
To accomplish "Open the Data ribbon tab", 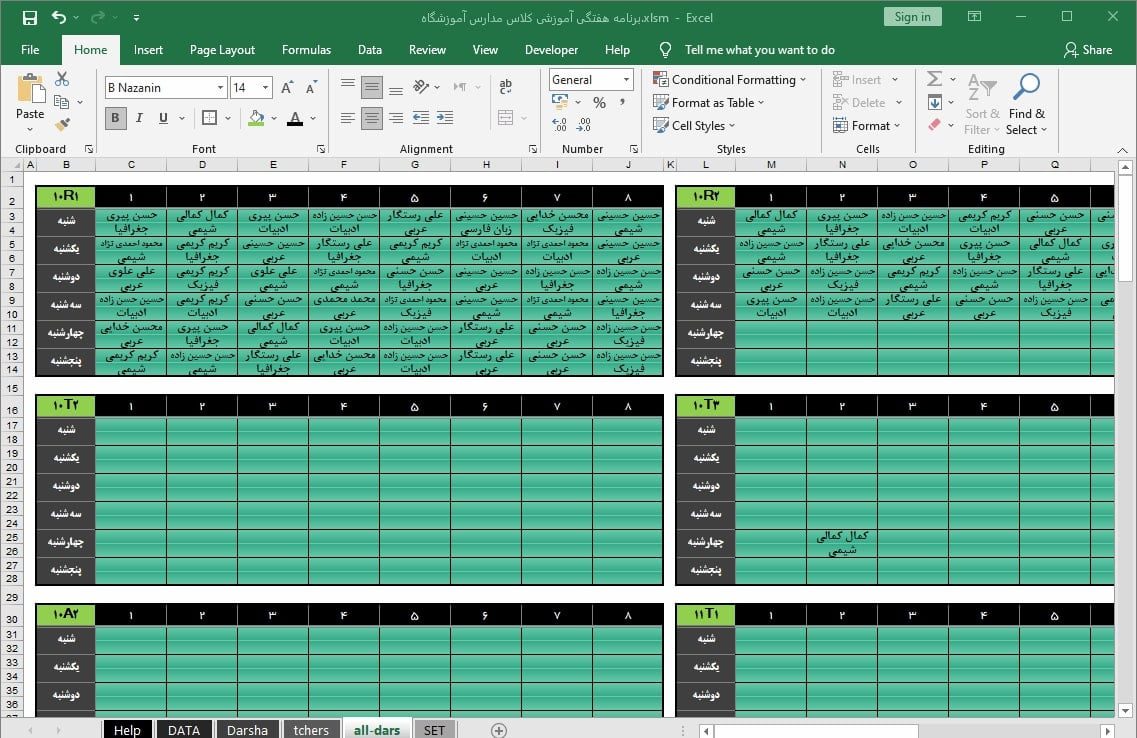I will (370, 49).
